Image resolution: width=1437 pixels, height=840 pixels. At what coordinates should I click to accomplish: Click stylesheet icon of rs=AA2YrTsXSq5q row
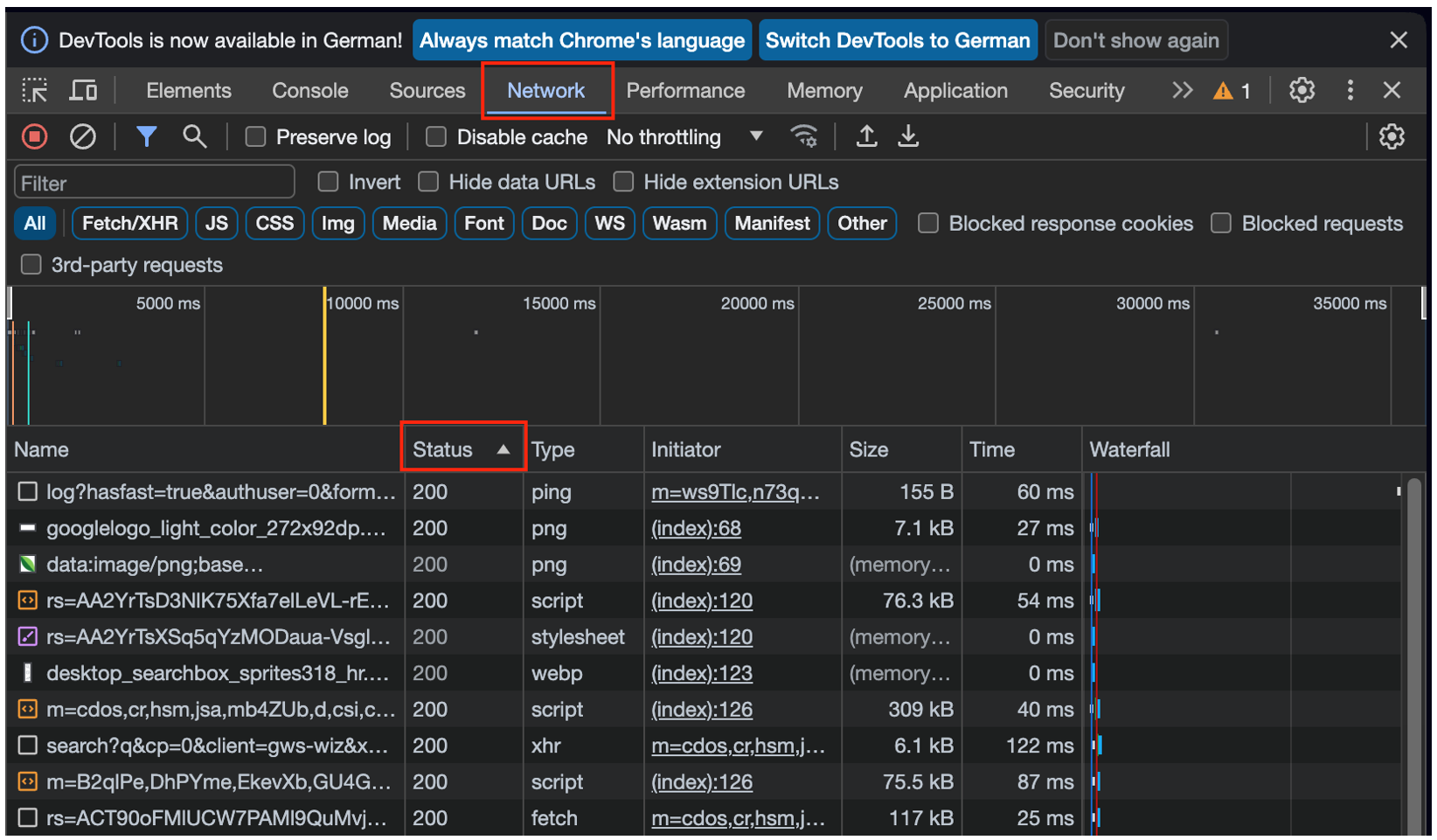pyautogui.click(x=28, y=636)
